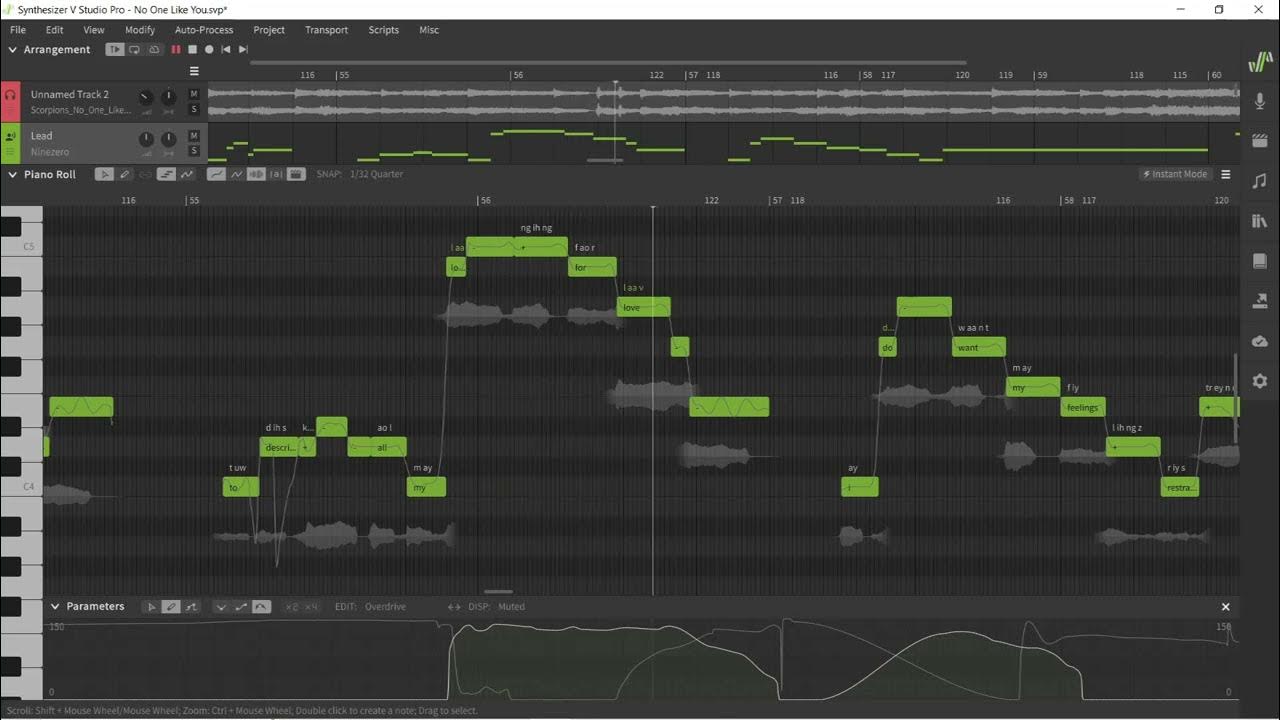The image size is (1280, 720).
Task: Open the Voice panel microphone icon
Action: pos(1260,101)
